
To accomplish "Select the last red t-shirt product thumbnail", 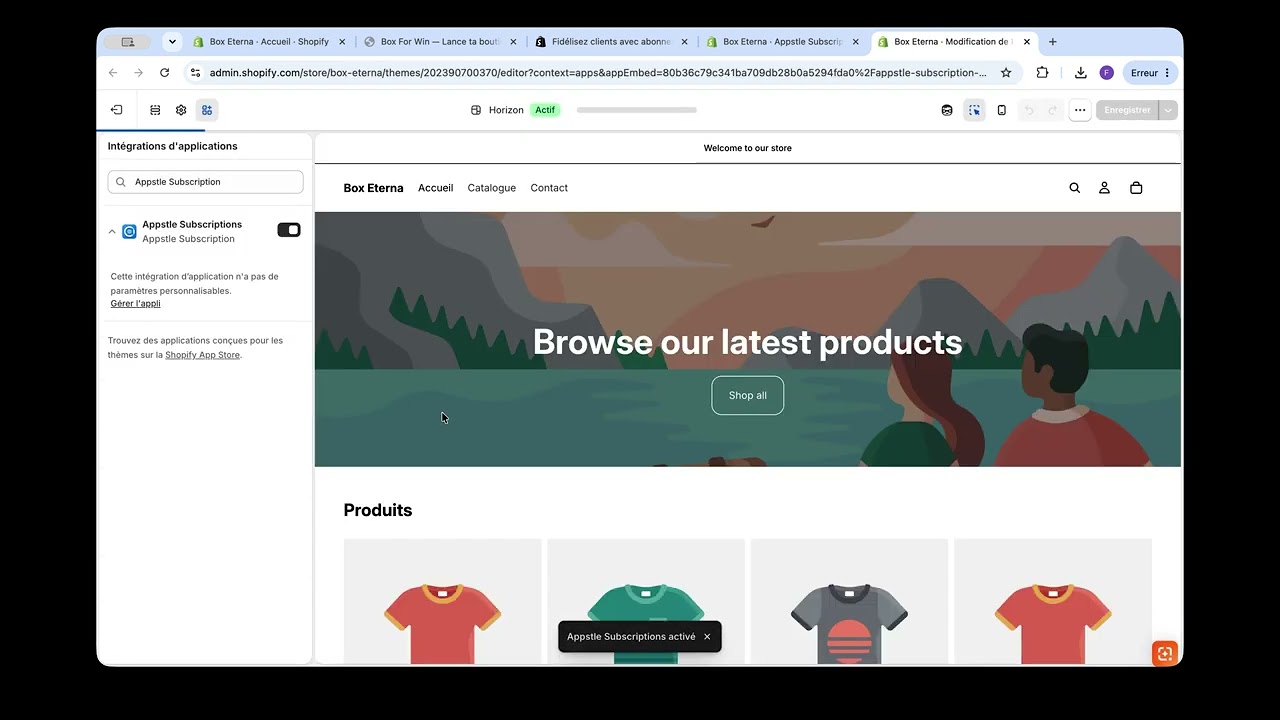I will 1053,602.
